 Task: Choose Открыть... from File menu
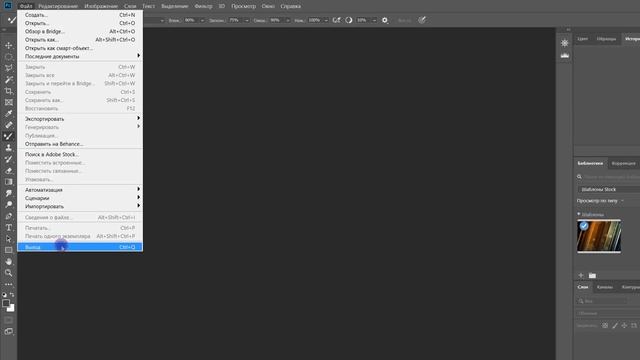point(80,23)
